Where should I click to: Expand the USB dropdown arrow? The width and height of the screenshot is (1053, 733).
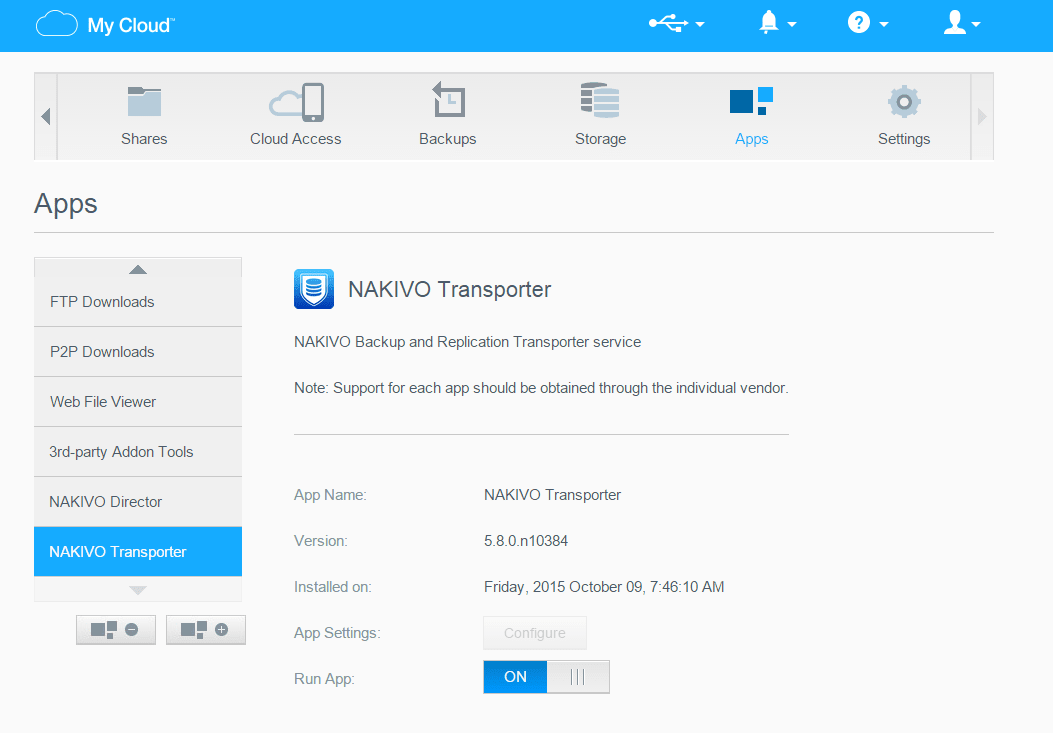tap(700, 24)
